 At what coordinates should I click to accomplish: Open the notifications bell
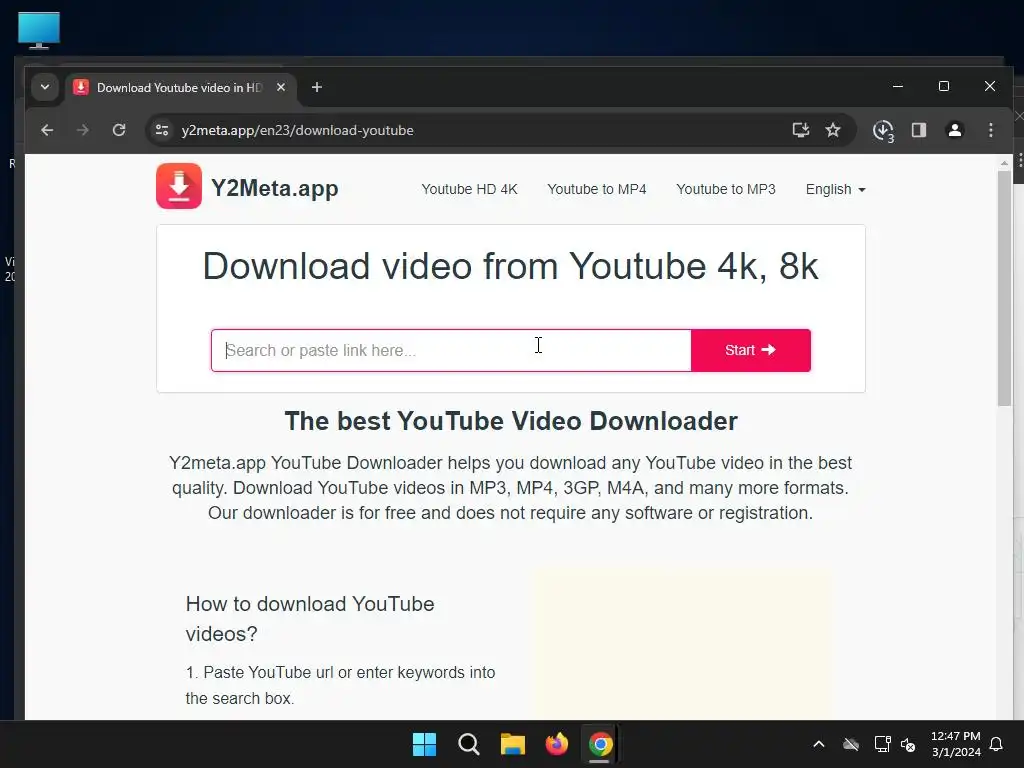[997, 744]
